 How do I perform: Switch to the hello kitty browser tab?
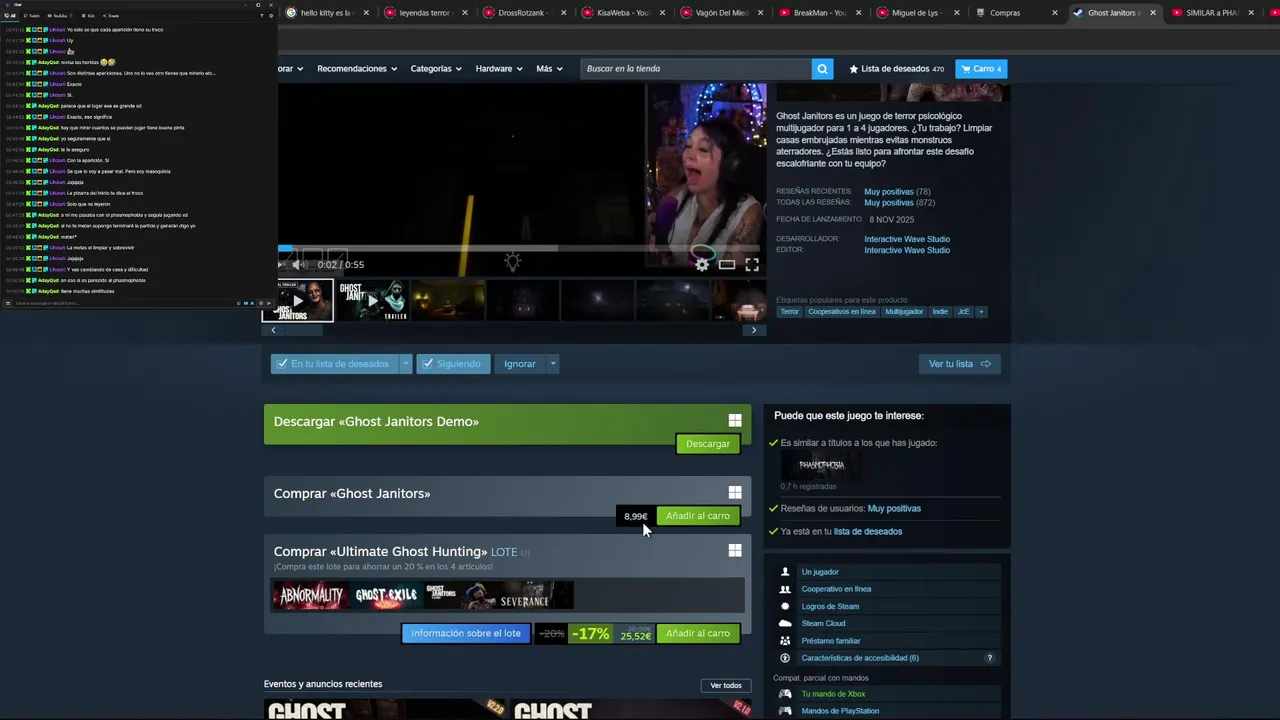[326, 13]
